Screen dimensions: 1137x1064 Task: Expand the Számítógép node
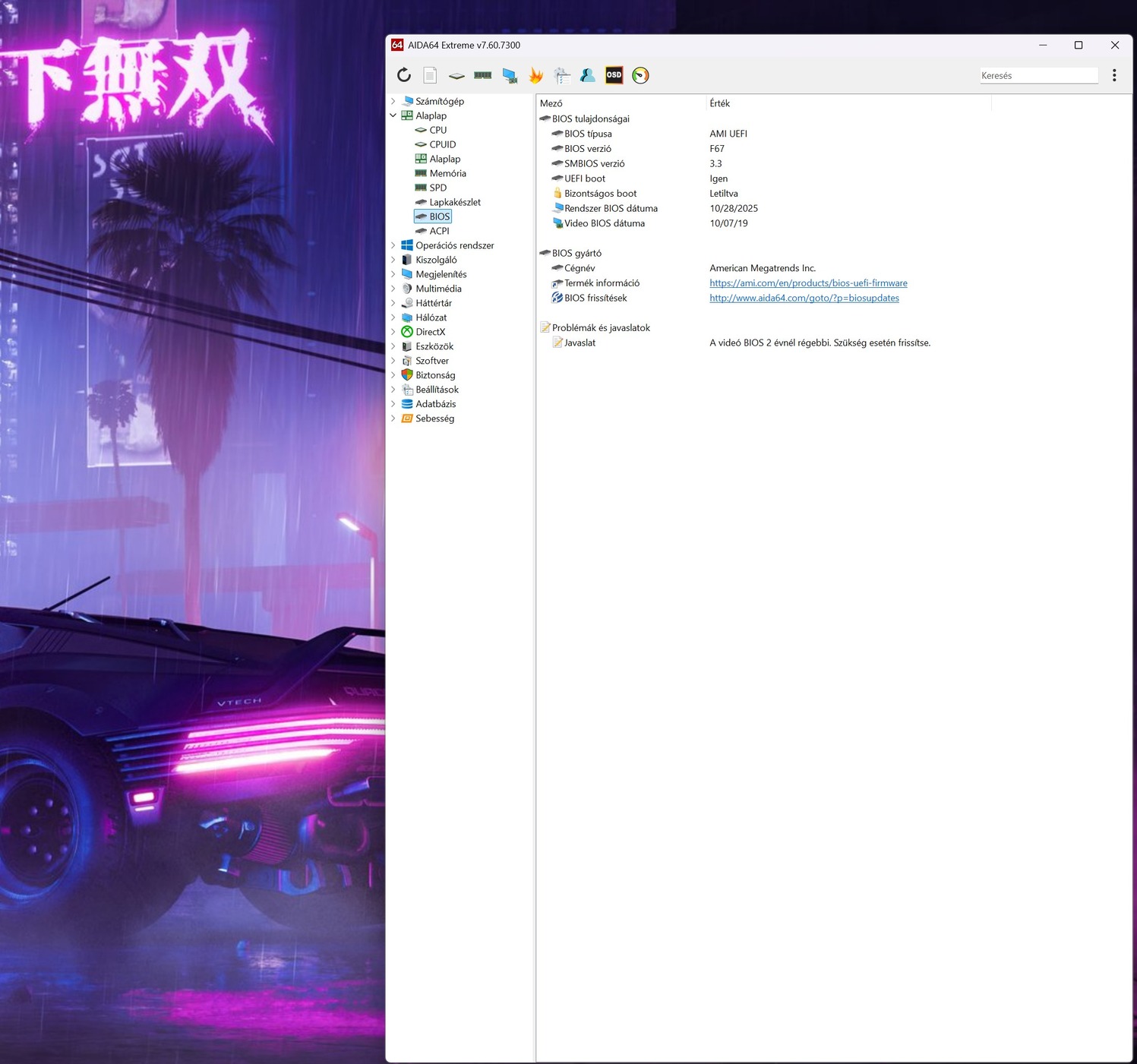(x=393, y=101)
